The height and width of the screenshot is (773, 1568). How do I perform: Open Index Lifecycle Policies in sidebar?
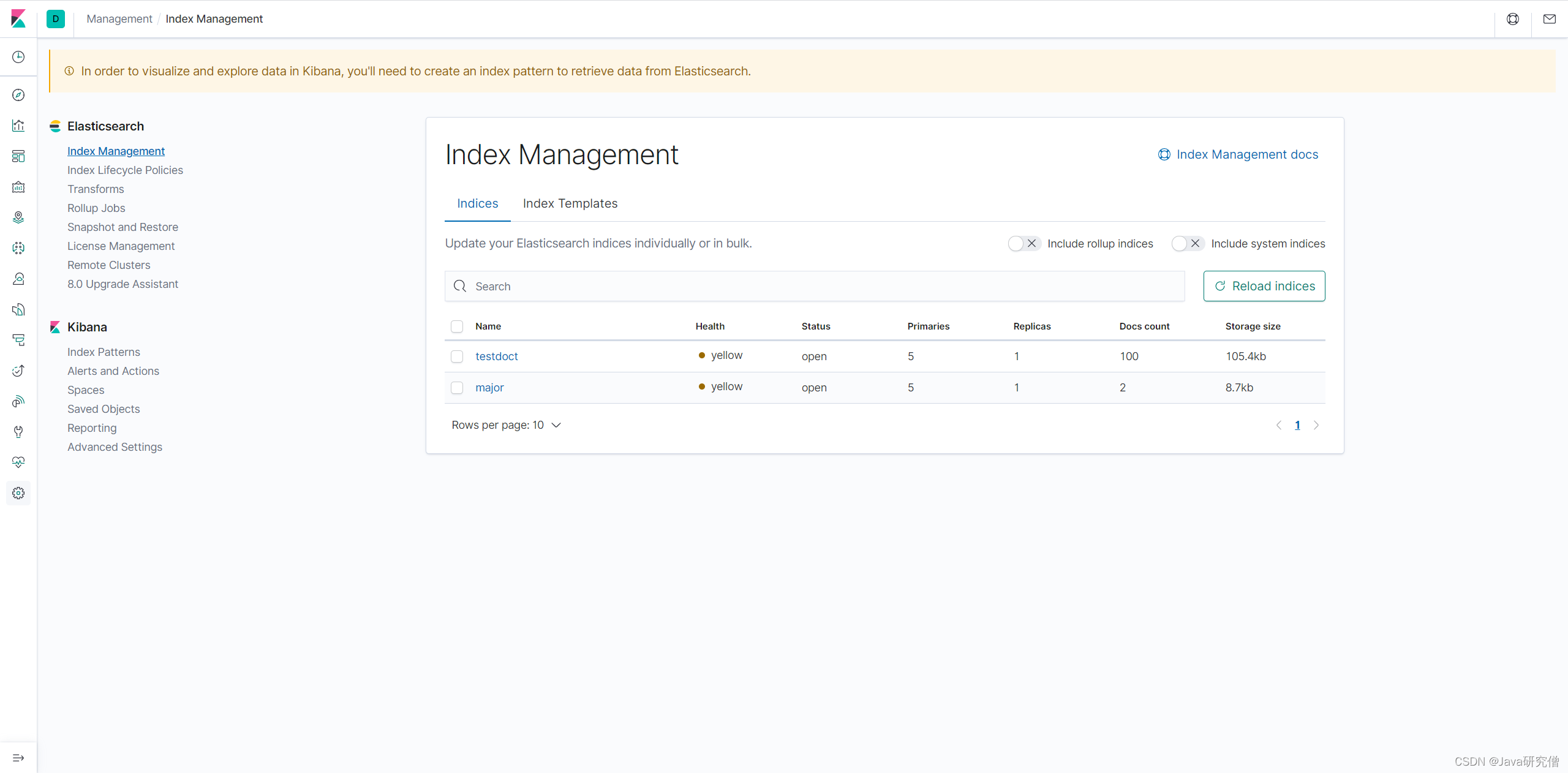click(x=125, y=170)
